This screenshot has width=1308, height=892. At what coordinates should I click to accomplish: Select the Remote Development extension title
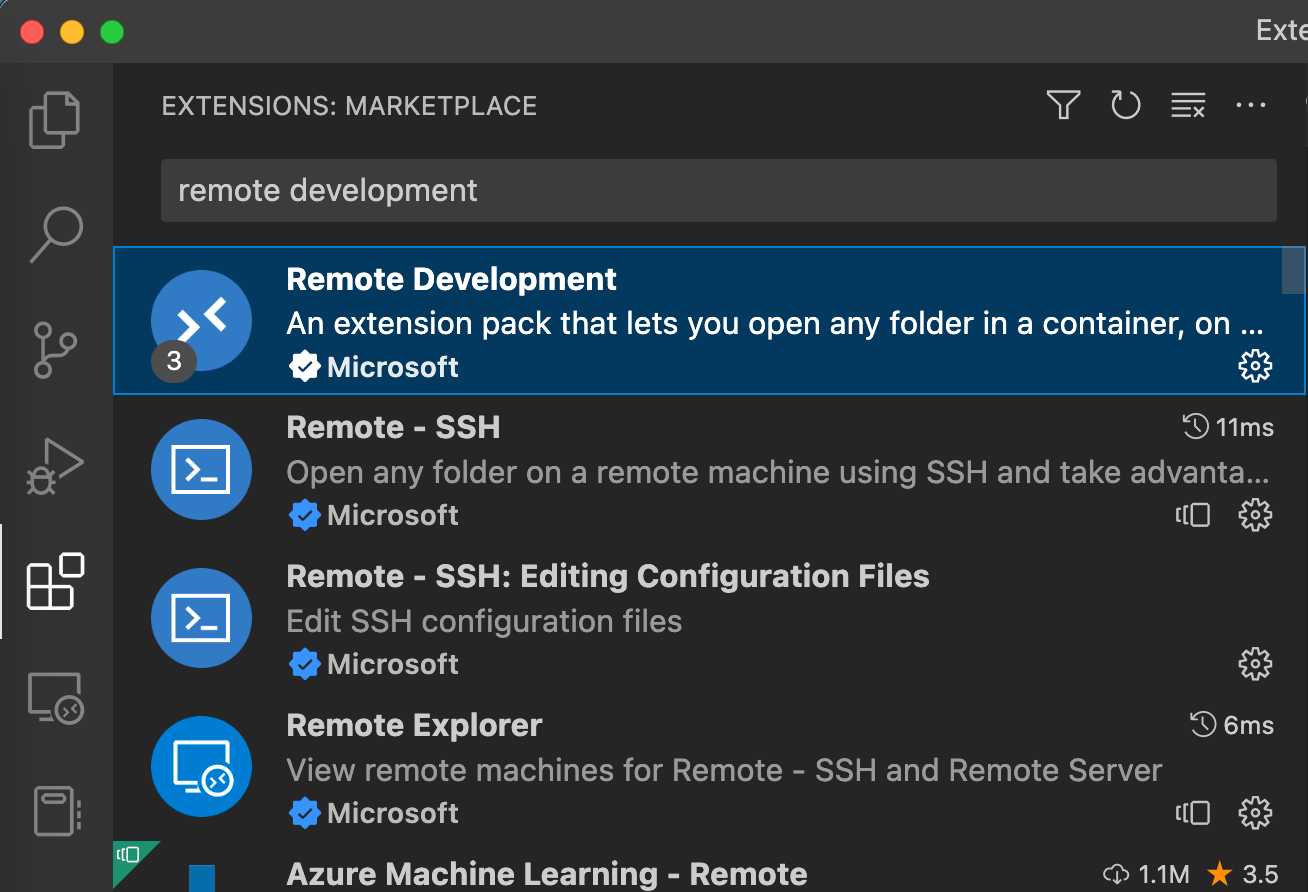pyautogui.click(x=452, y=279)
